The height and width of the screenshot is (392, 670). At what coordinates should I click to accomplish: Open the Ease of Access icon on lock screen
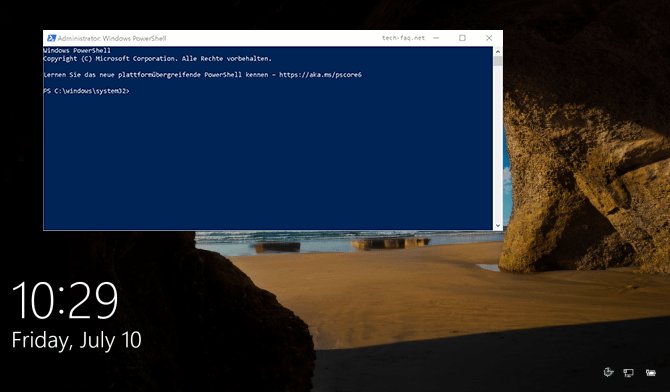pos(608,372)
